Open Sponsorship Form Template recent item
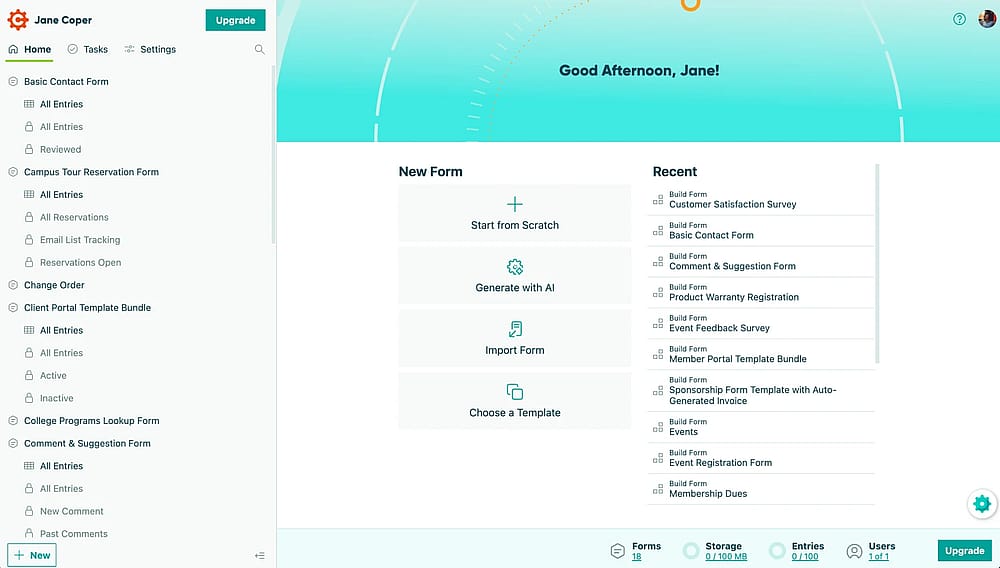Image resolution: width=1000 pixels, height=568 pixels. point(761,391)
